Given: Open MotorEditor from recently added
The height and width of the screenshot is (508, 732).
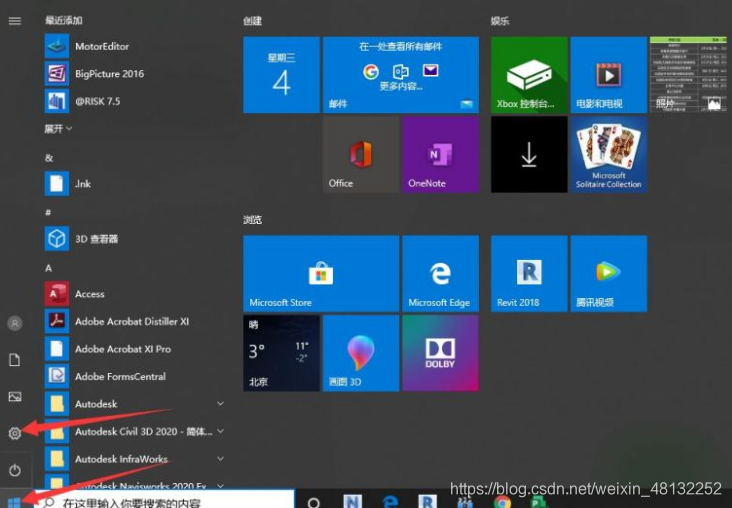Looking at the screenshot, I should [x=101, y=46].
